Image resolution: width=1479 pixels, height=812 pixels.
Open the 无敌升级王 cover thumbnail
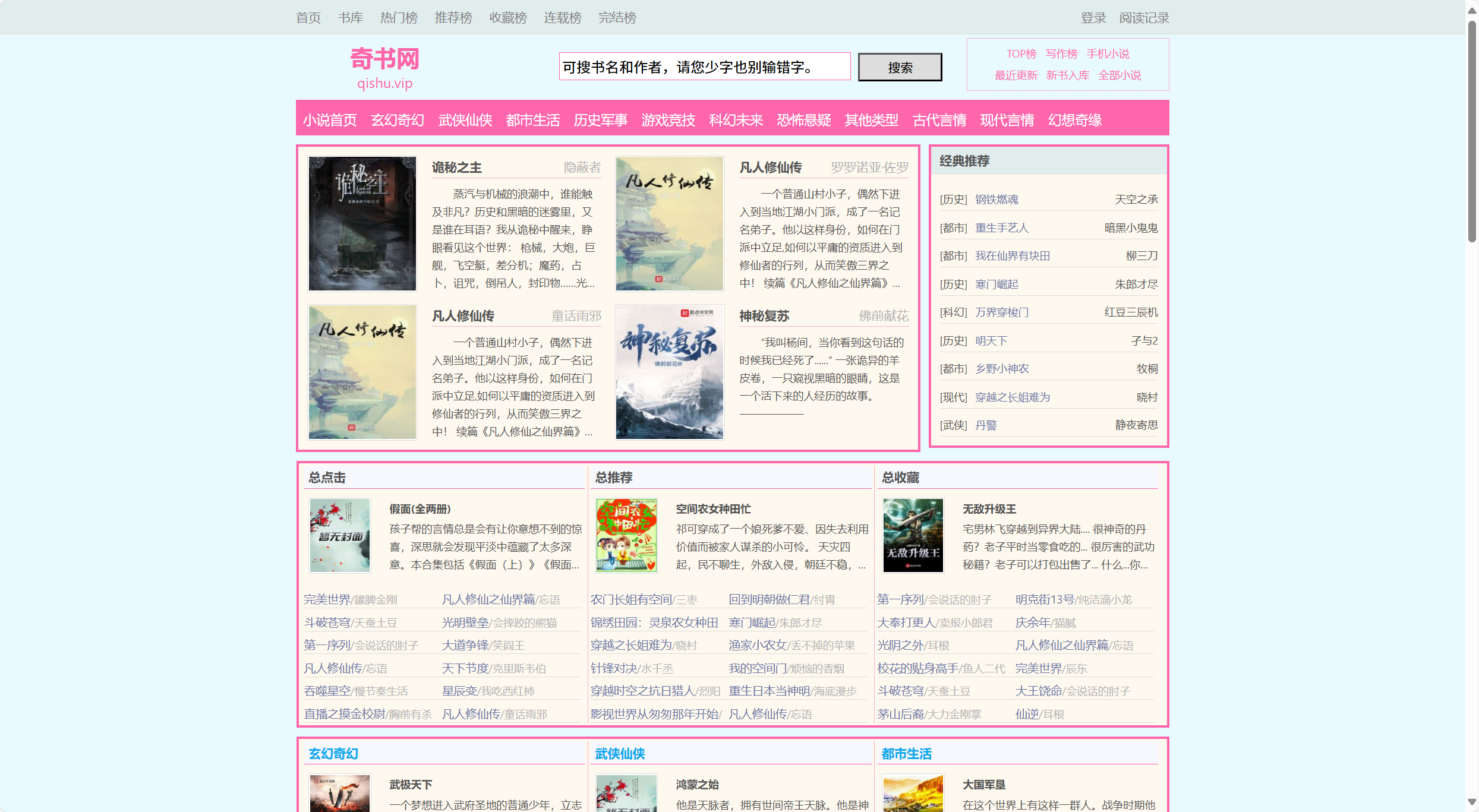point(913,535)
